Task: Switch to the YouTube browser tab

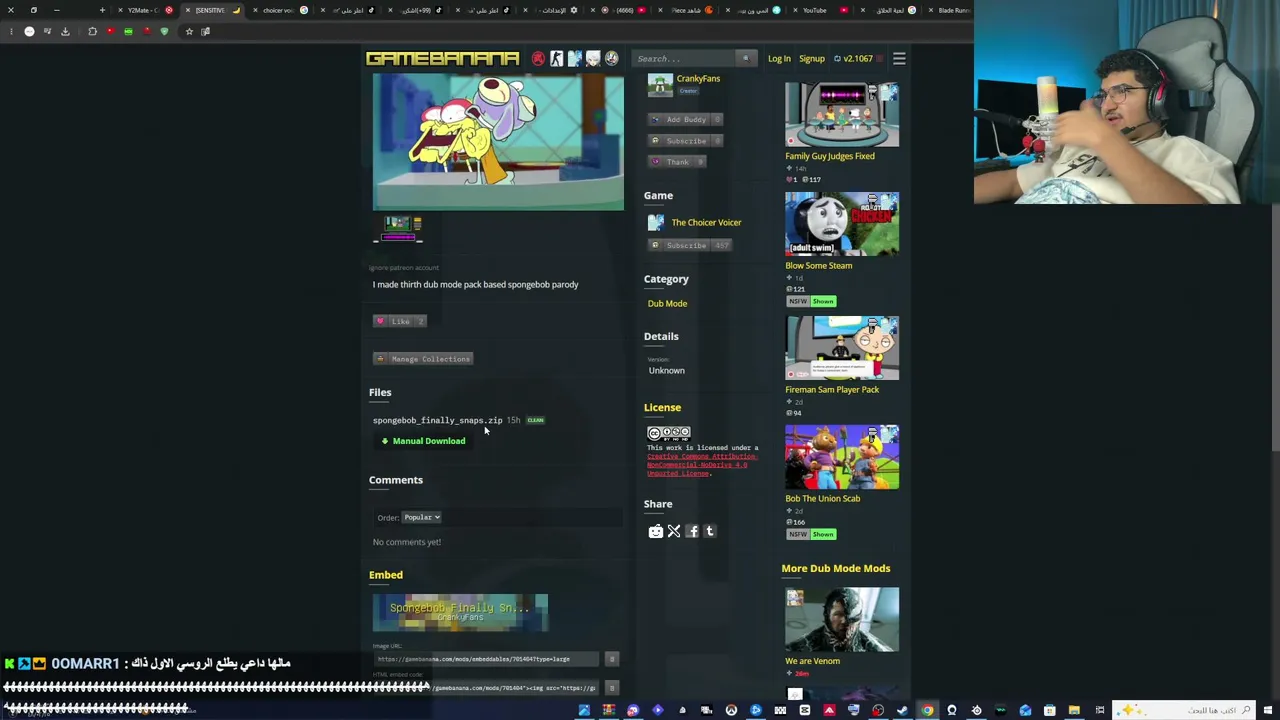Action: pyautogui.click(x=819, y=11)
